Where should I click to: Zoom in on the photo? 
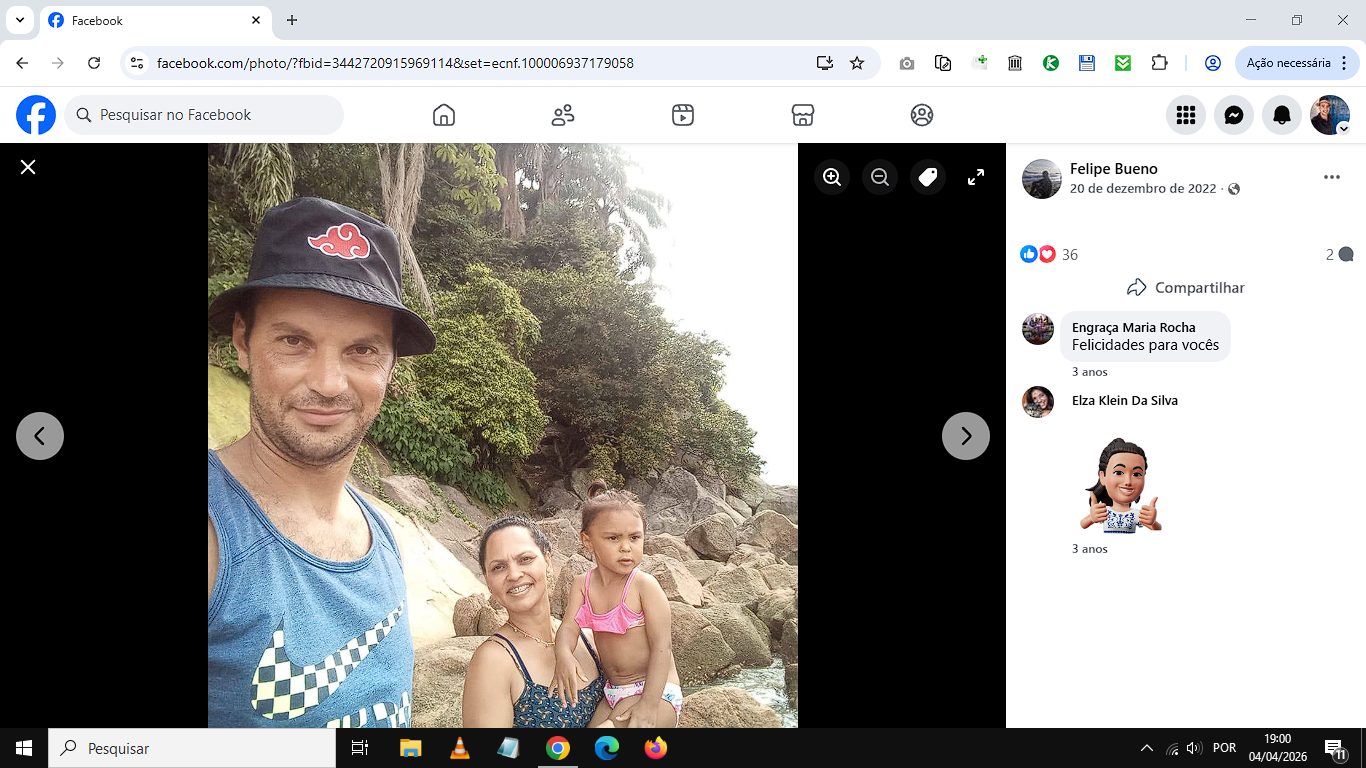coord(832,177)
